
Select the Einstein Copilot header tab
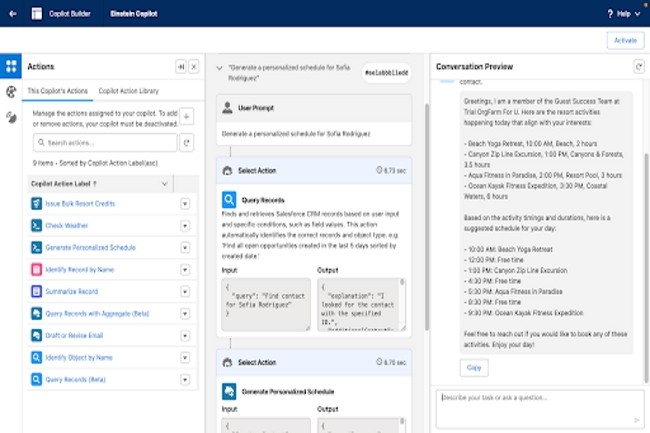click(133, 14)
